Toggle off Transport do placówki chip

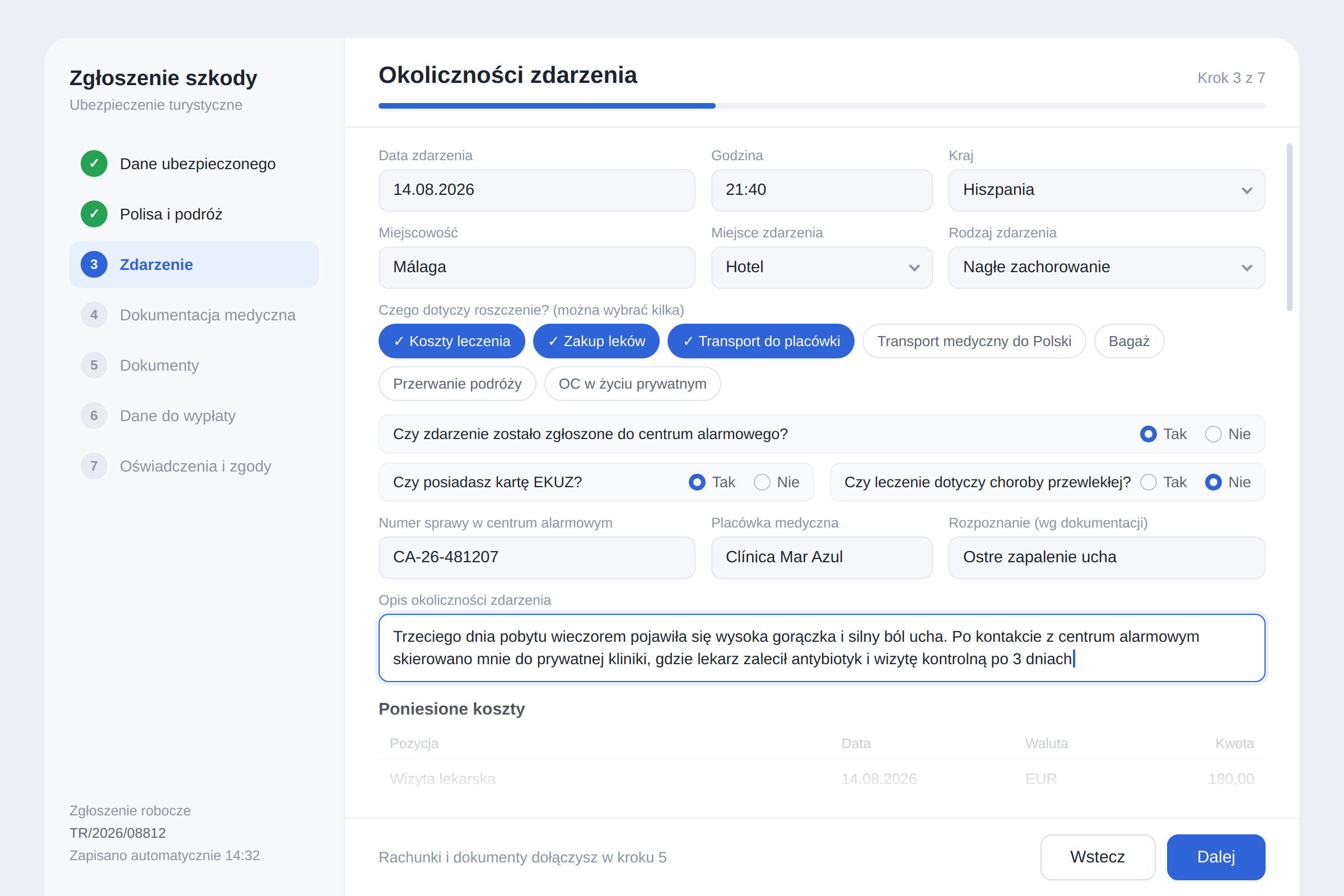pos(760,341)
